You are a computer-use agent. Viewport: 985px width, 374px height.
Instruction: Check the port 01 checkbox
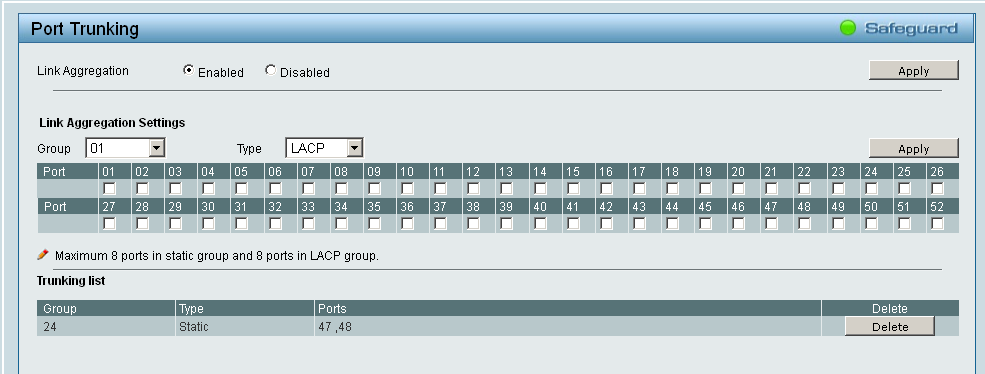point(109,189)
